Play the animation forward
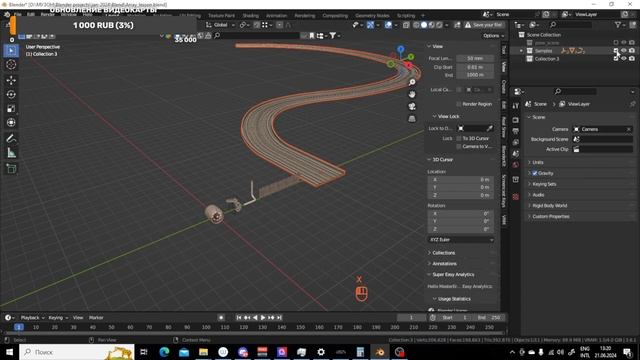Image resolution: width=640 pixels, height=360 pixels. click(263, 318)
